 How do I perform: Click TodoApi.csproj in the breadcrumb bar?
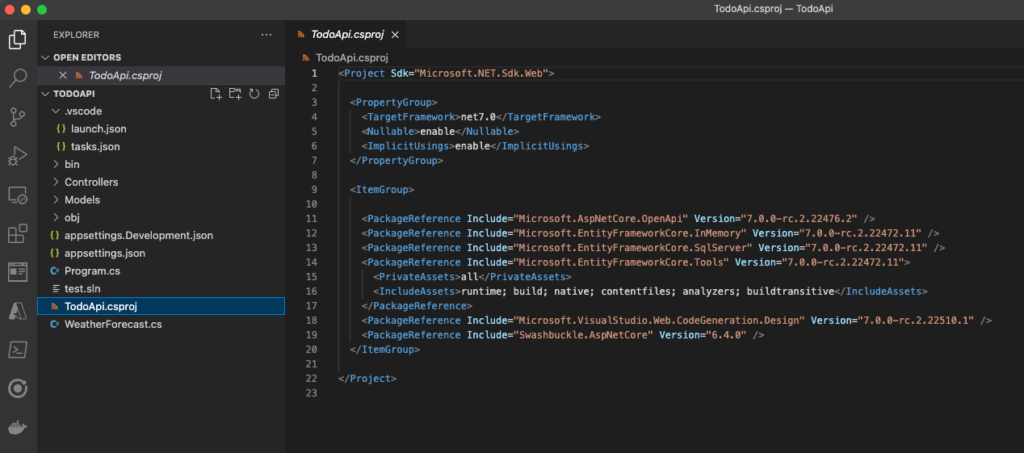pyautogui.click(x=352, y=57)
